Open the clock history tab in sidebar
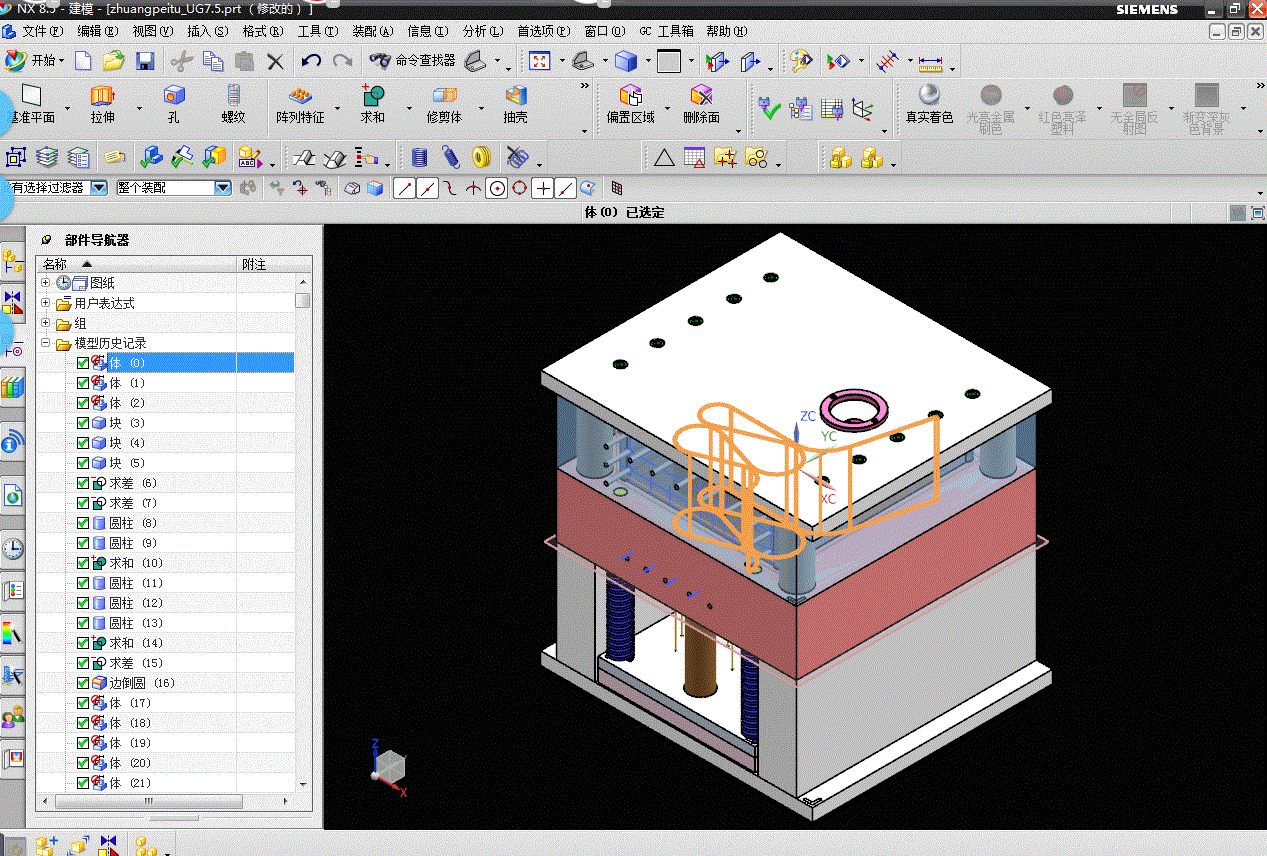 [13, 548]
